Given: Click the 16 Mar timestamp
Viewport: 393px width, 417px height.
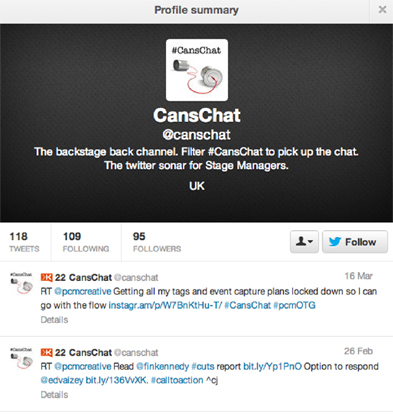Looking at the screenshot, I should 359,276.
